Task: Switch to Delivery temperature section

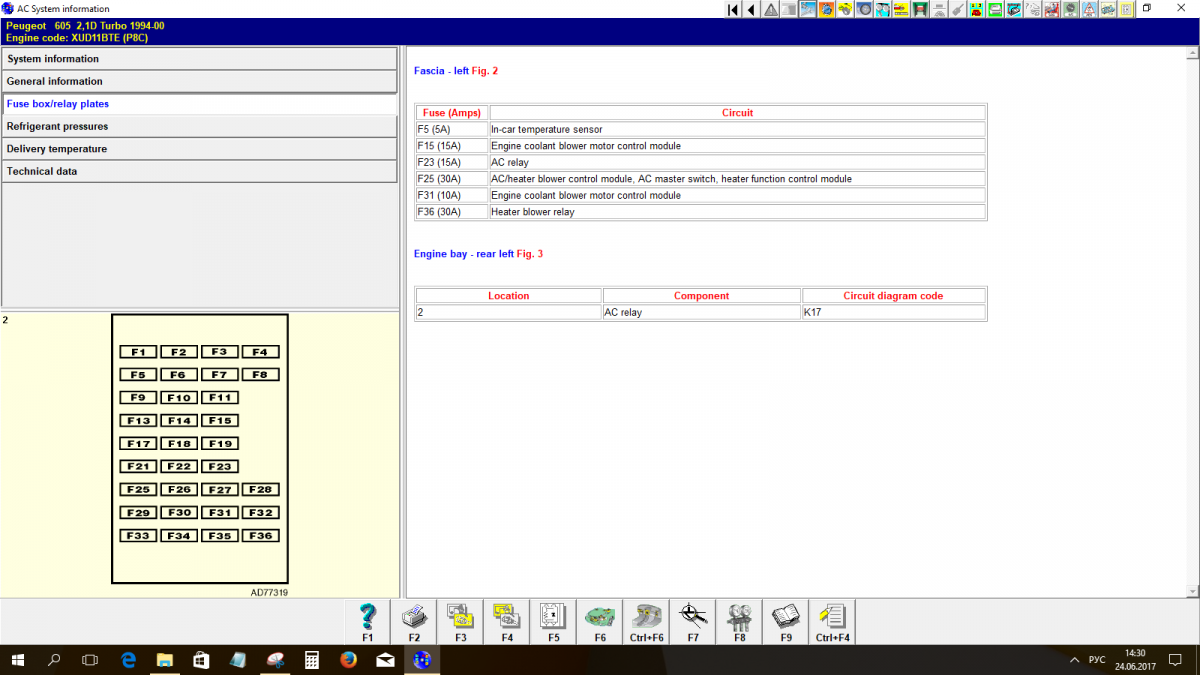Action: [200, 149]
